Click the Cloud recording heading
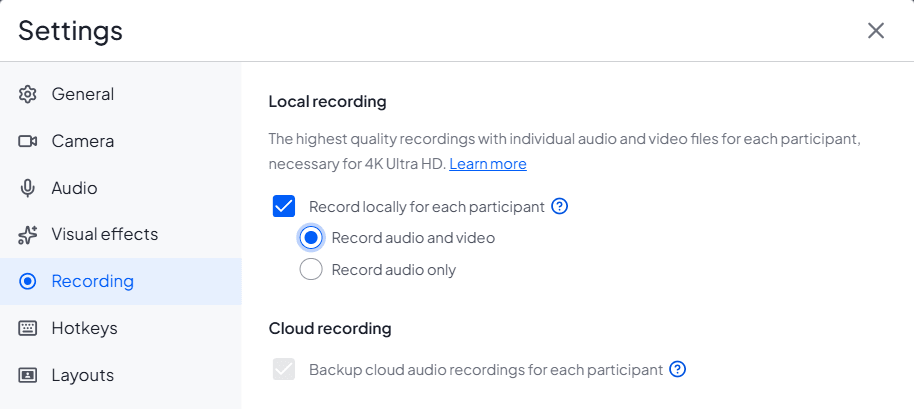Image resolution: width=914 pixels, height=409 pixels. click(x=330, y=329)
